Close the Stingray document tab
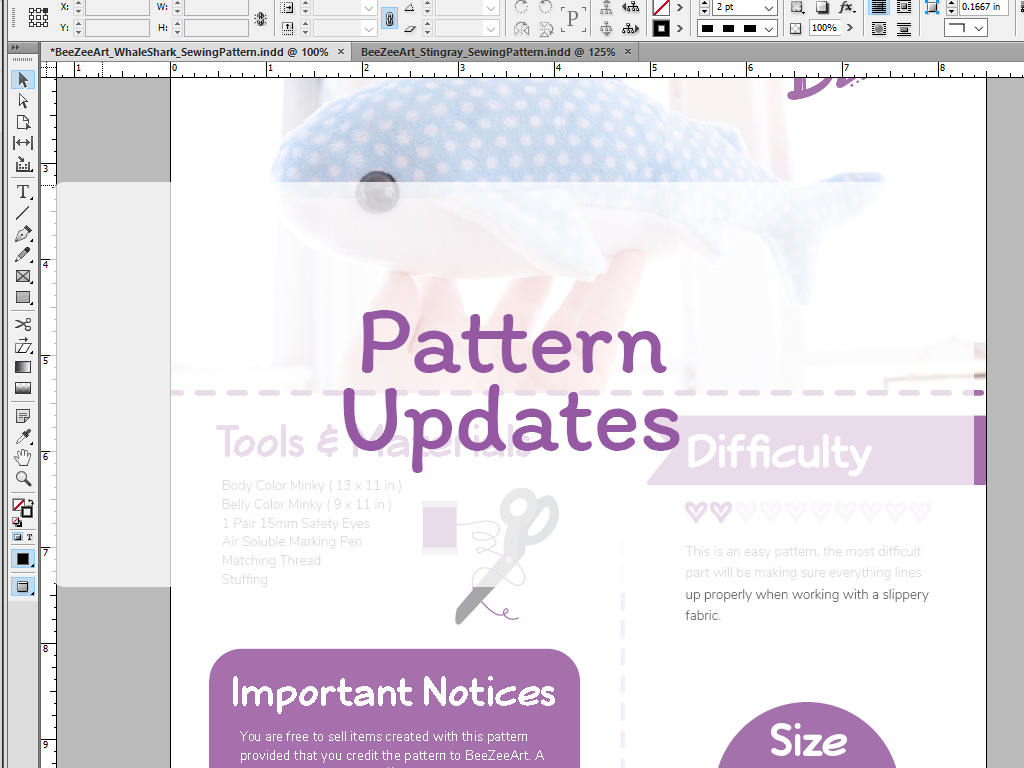 tap(628, 52)
